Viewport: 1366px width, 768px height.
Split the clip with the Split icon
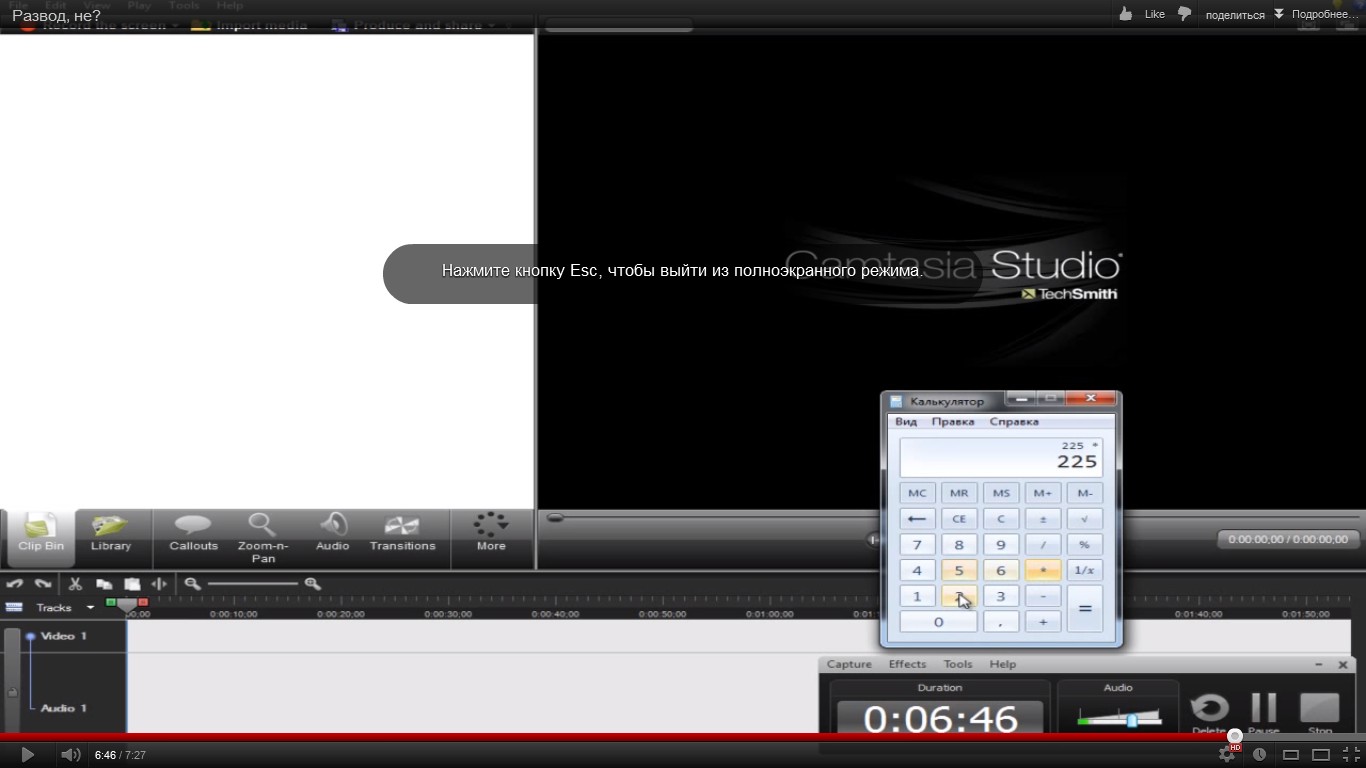click(159, 584)
